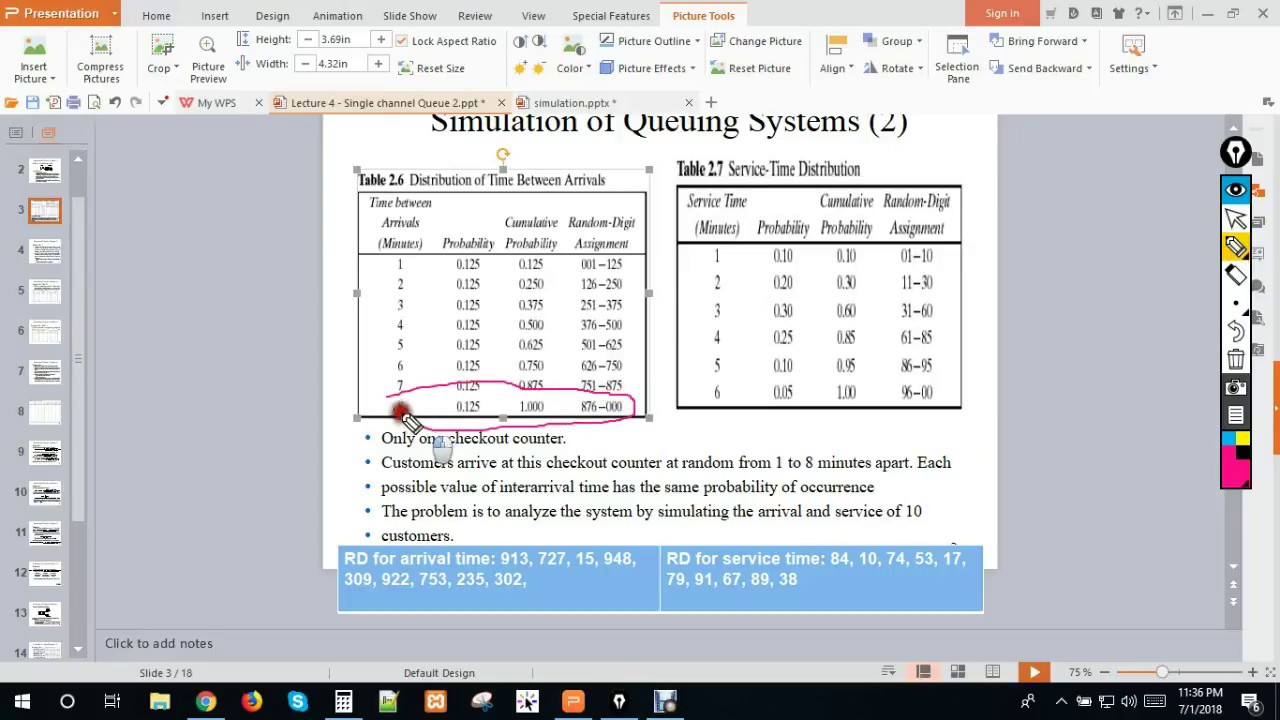Open Picture Preview

(208, 58)
